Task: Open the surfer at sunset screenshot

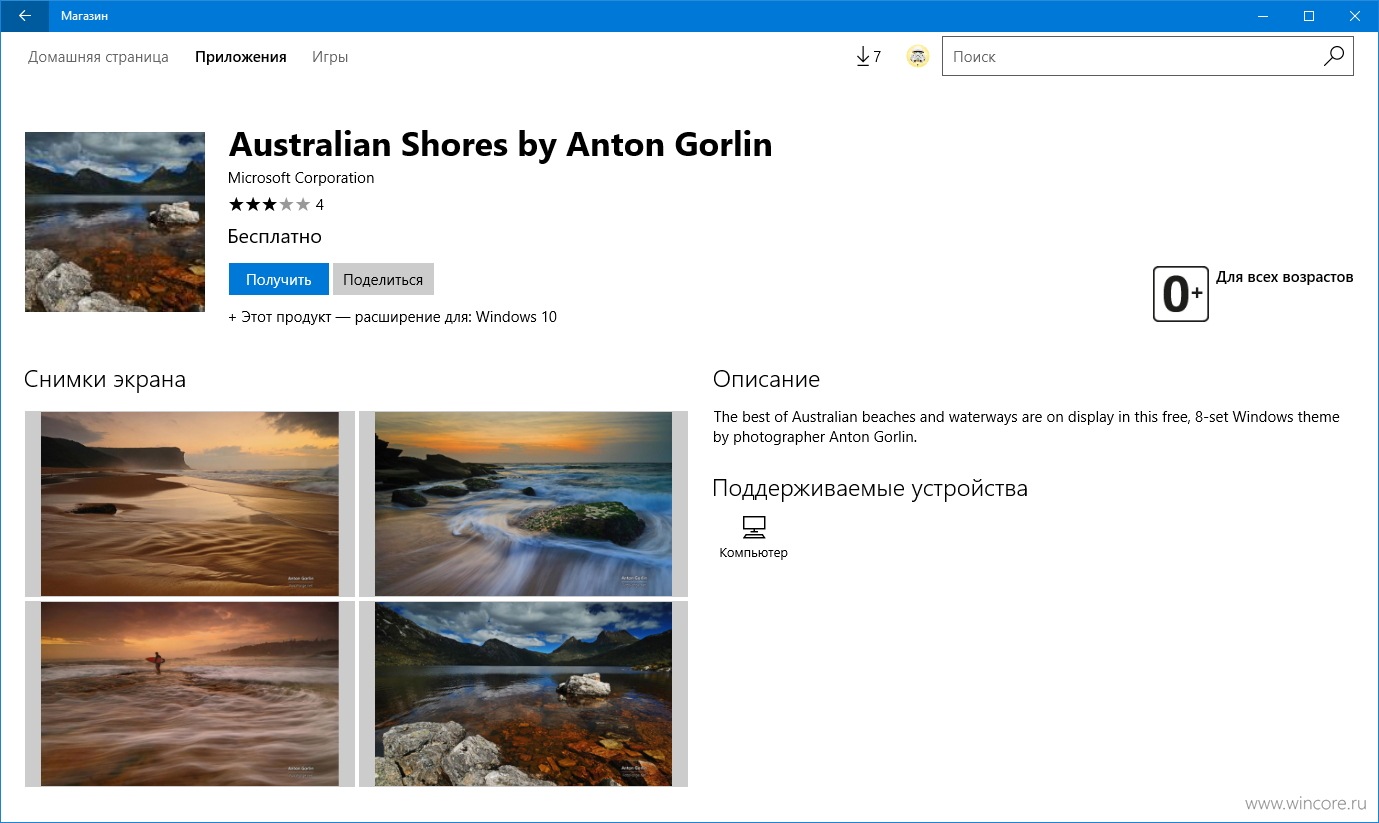Action: point(190,694)
